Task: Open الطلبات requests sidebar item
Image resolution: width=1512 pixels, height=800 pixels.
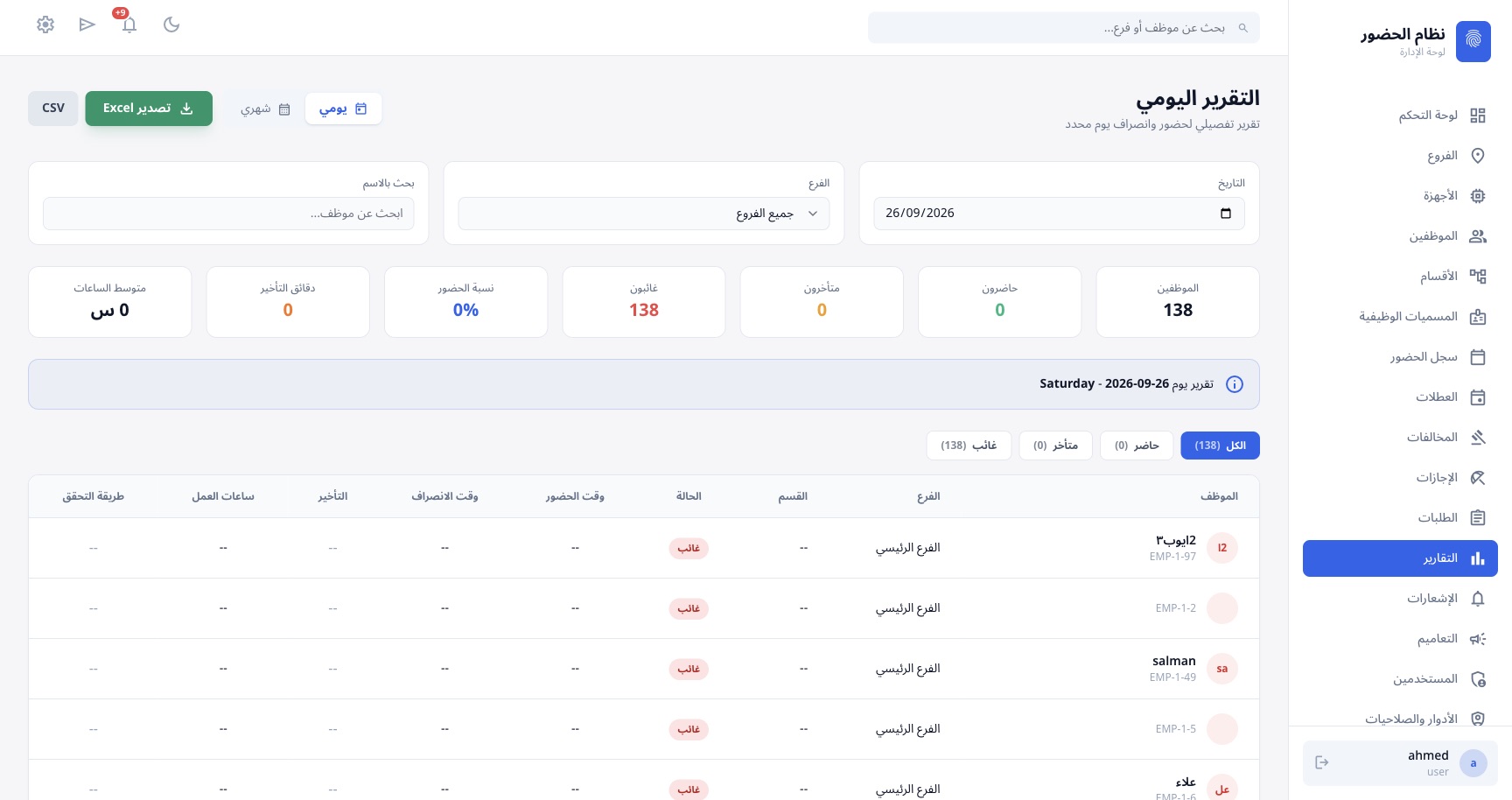Action: 1400,518
